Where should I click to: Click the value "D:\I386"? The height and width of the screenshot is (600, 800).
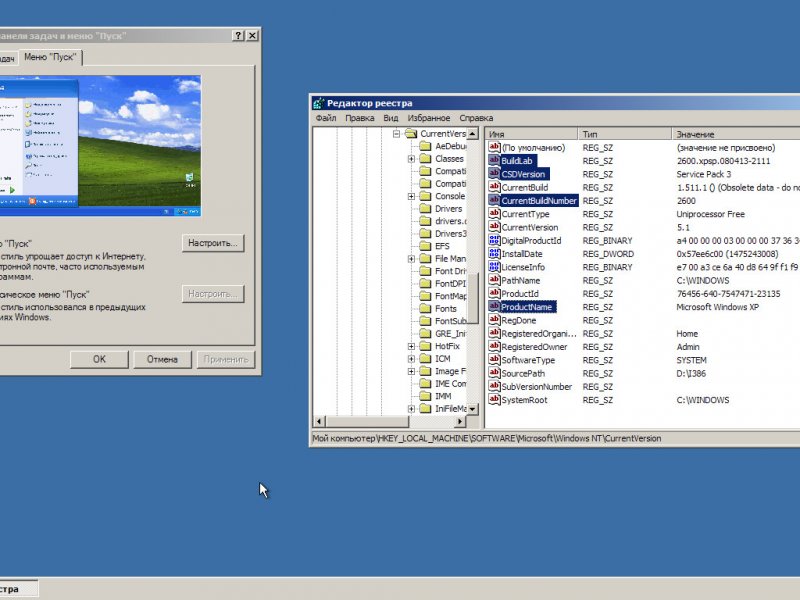coord(691,373)
